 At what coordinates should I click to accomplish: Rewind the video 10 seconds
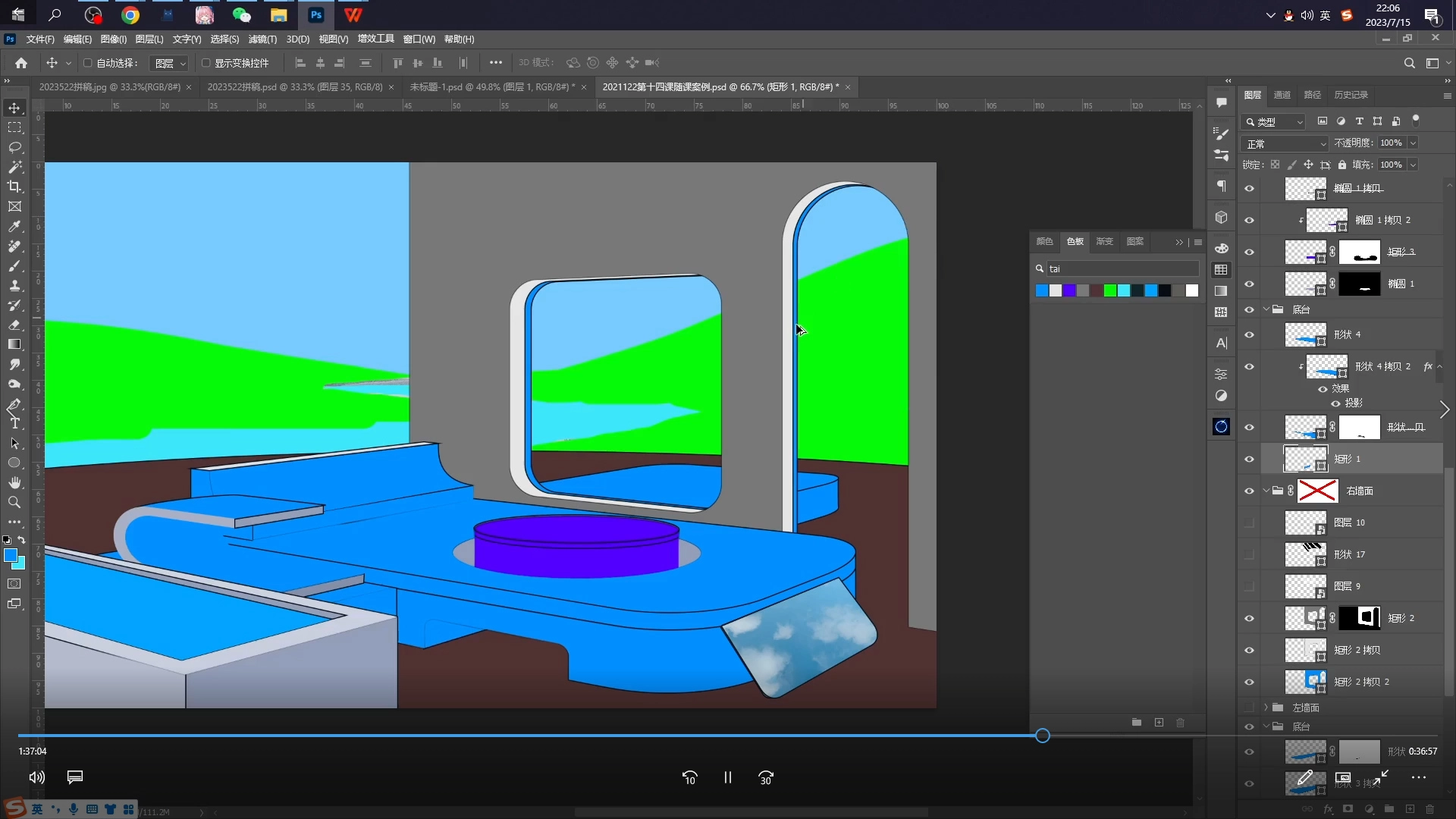coord(689,777)
